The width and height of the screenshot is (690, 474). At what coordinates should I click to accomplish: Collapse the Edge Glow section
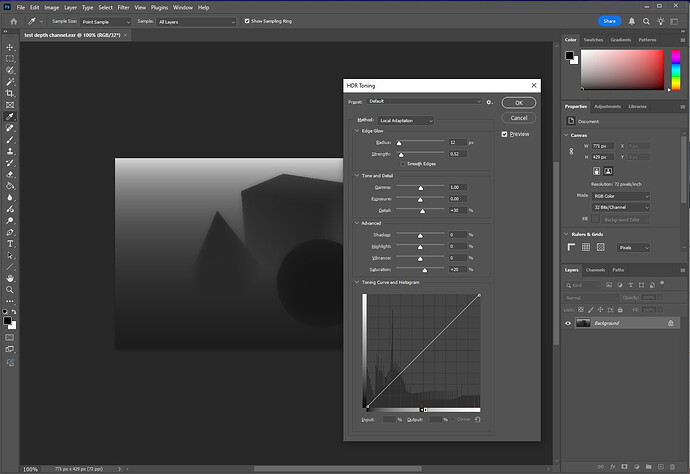[x=357, y=131]
